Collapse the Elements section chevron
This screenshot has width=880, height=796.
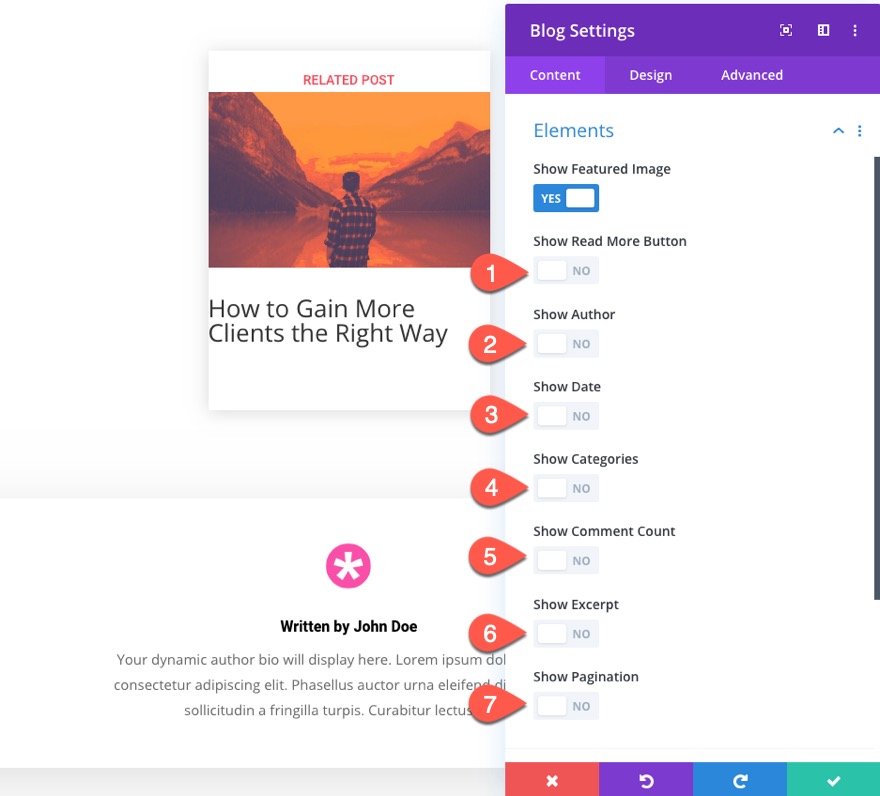point(838,131)
